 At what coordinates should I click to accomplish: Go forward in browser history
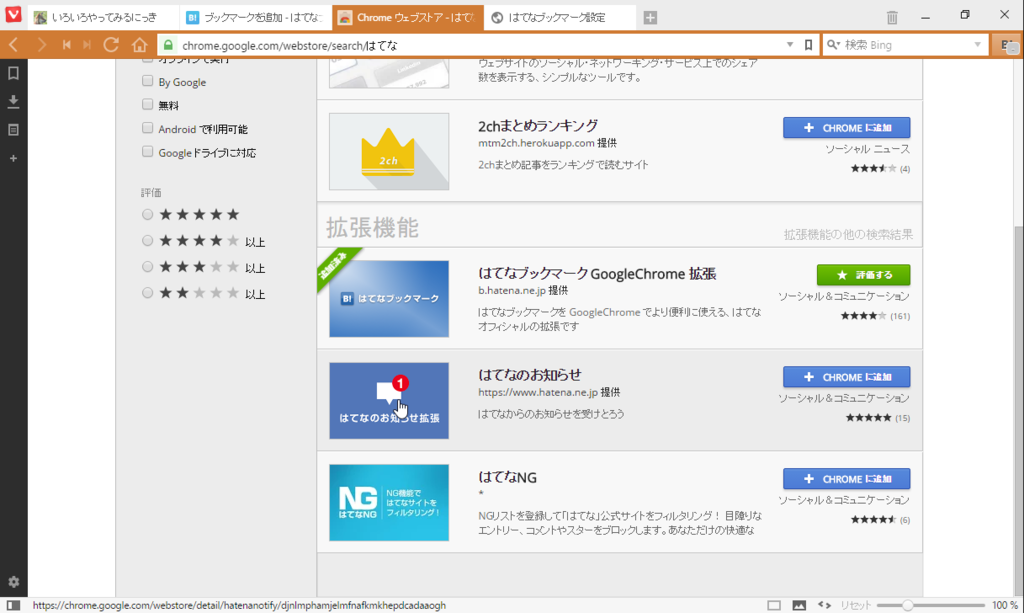pyautogui.click(x=42, y=45)
